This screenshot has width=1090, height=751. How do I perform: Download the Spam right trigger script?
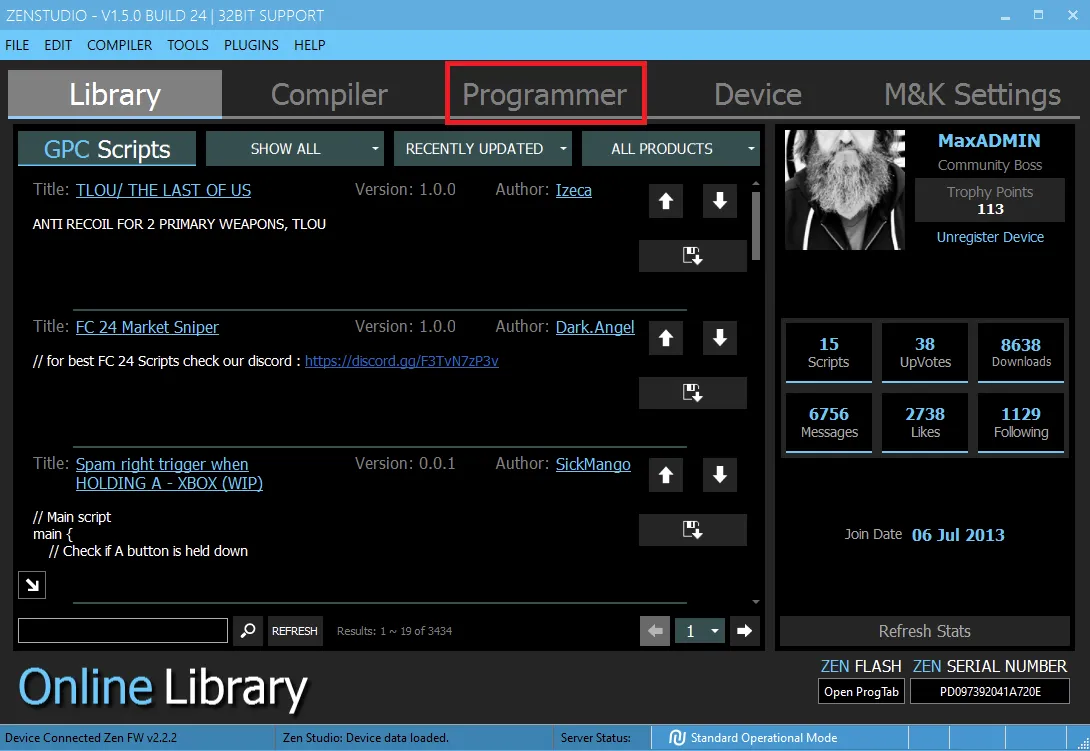[x=692, y=530]
